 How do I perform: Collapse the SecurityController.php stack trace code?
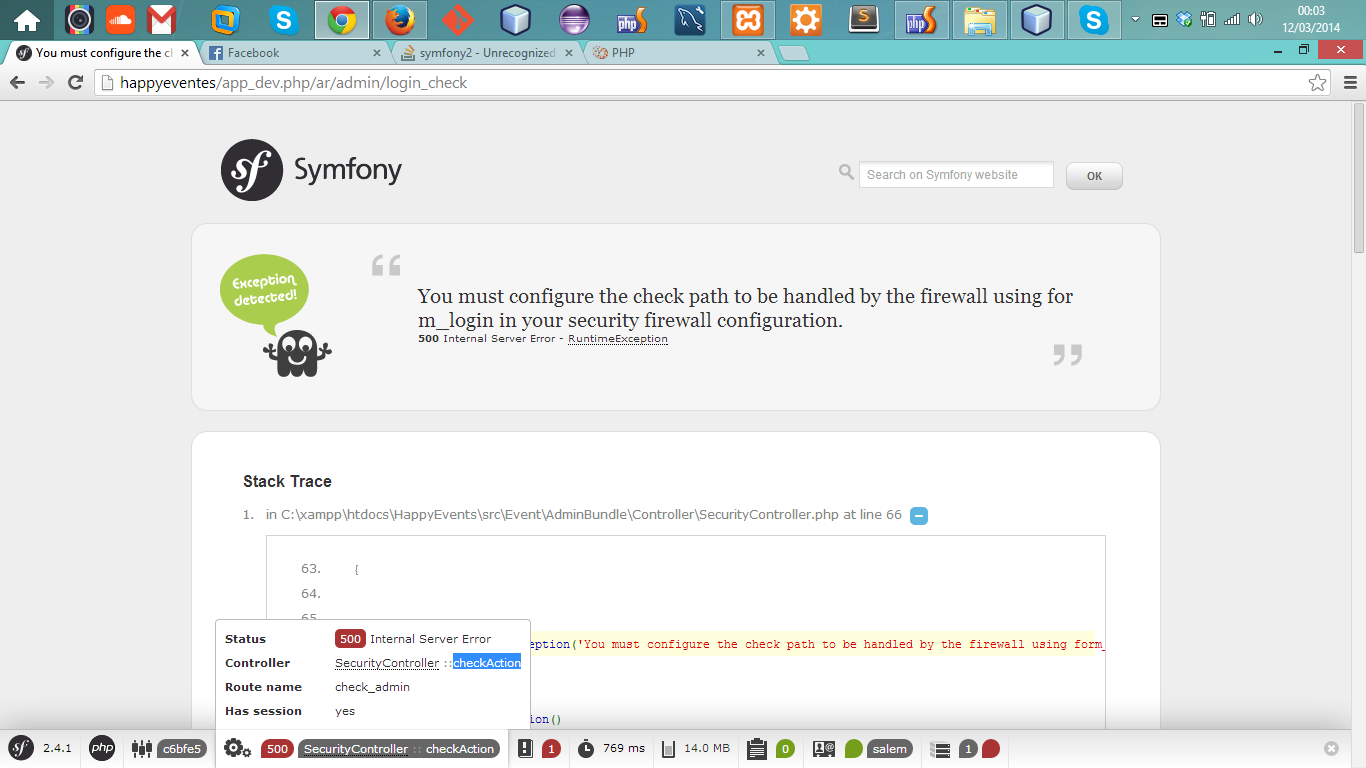[917, 515]
